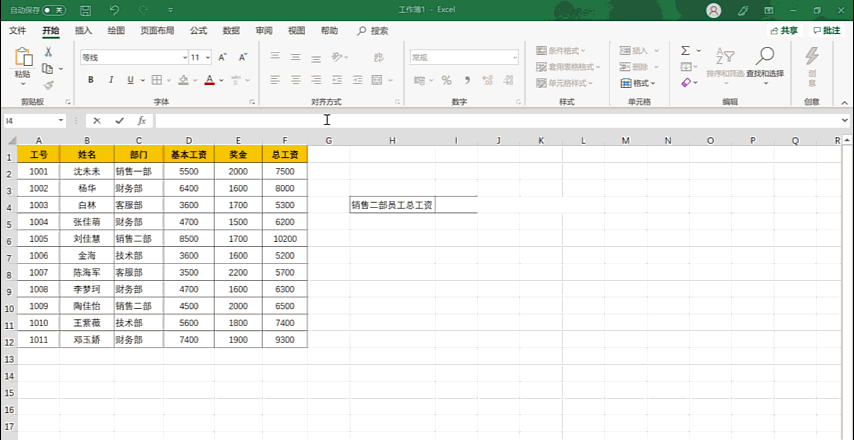Click the formula bar Enter checkmark
The height and width of the screenshot is (440, 854).
tap(119, 120)
